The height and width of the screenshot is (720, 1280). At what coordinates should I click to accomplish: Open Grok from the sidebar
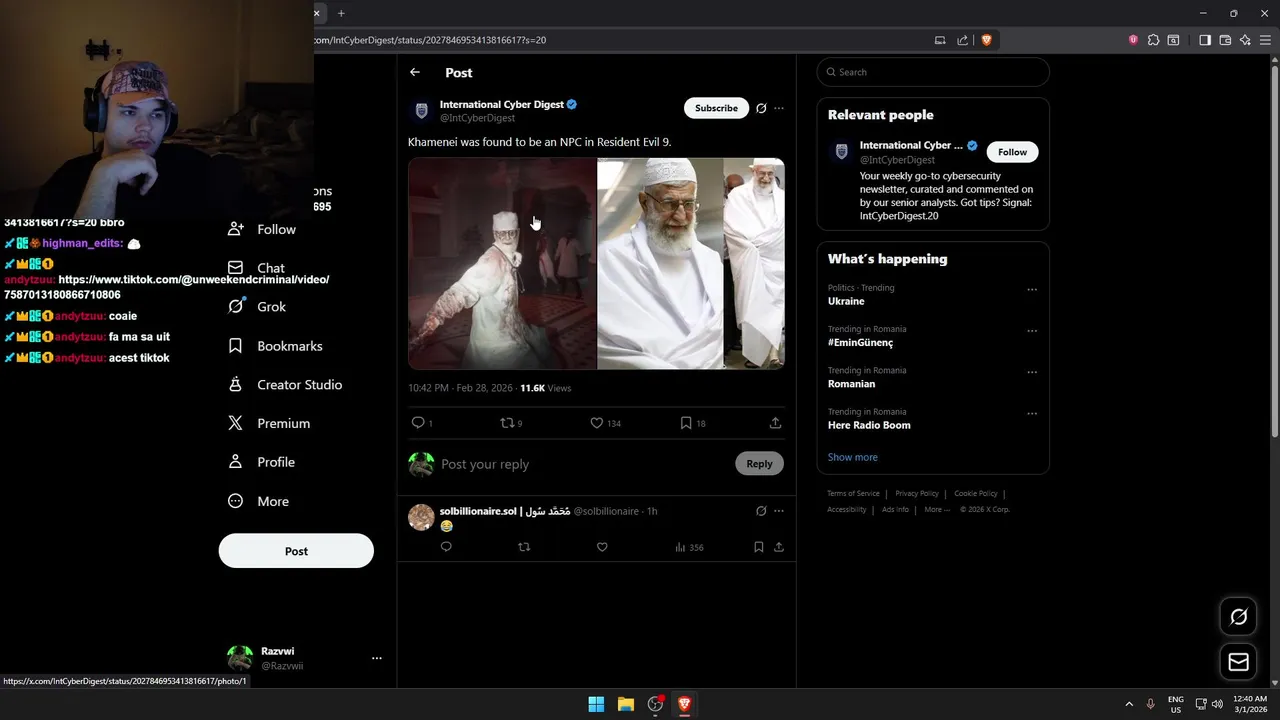pyautogui.click(x=258, y=307)
